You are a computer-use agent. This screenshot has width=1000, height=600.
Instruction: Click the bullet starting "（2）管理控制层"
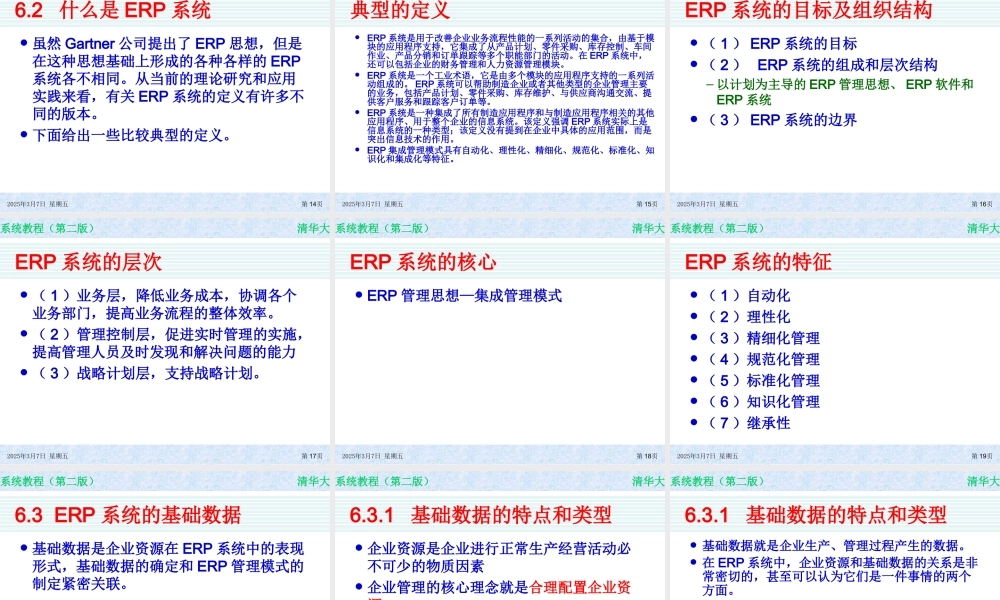pyautogui.click(x=168, y=343)
